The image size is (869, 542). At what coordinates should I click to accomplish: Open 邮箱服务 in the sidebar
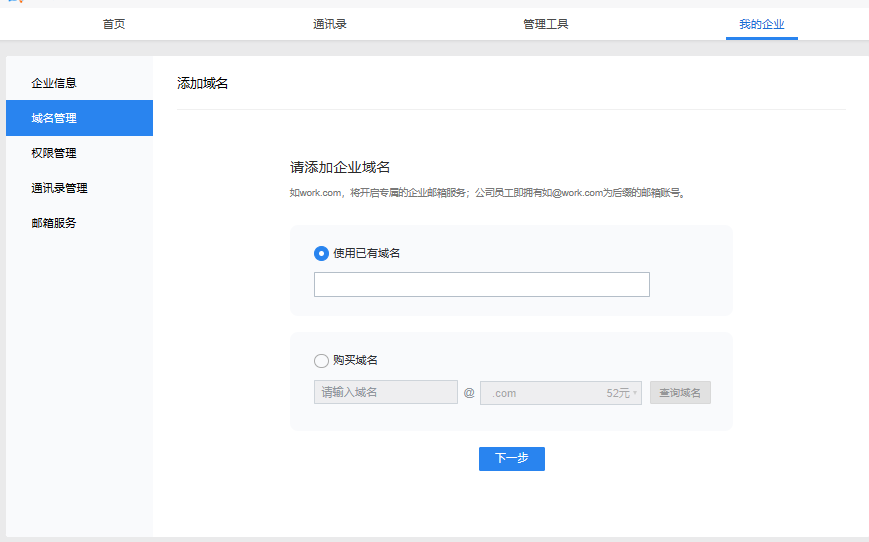(x=54, y=223)
